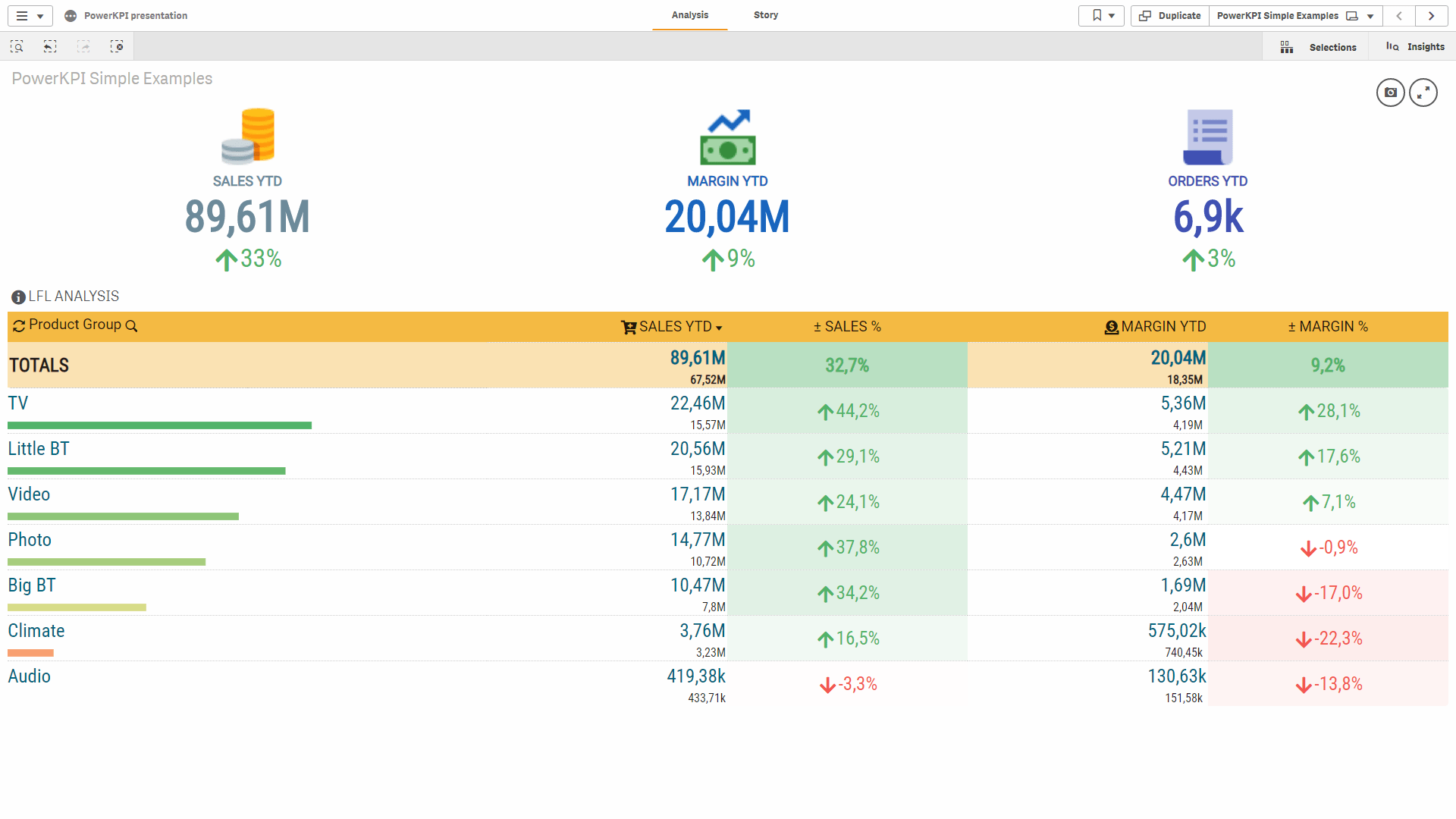Open PowerKPI Simple Examples sheet dropdown
The width and height of the screenshot is (1456, 819).
click(1370, 15)
